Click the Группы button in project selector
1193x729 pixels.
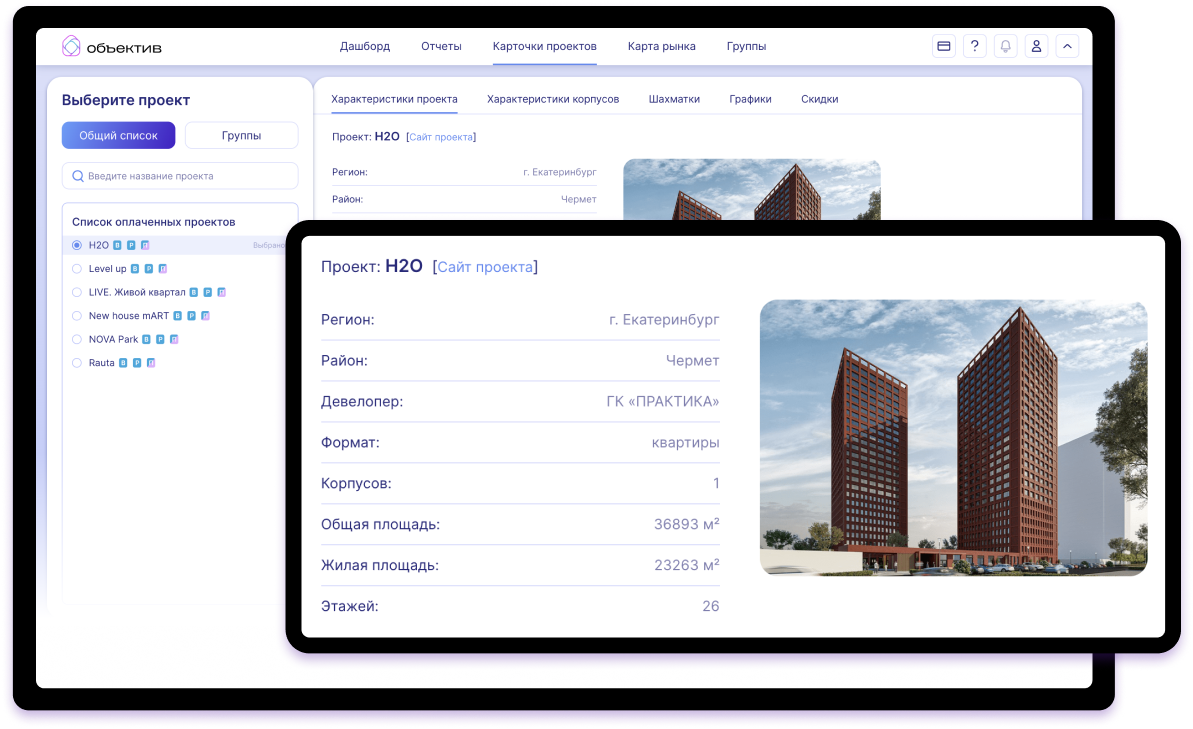[241, 135]
